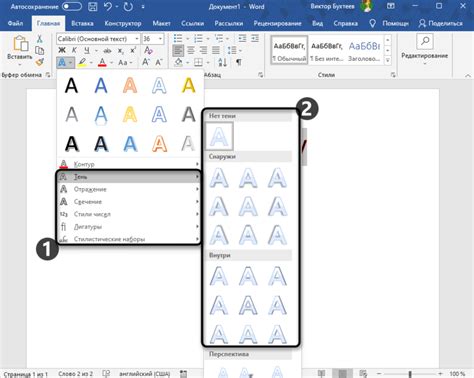Toggle the AutoSave switch
474x378 pixels.
point(72,6)
